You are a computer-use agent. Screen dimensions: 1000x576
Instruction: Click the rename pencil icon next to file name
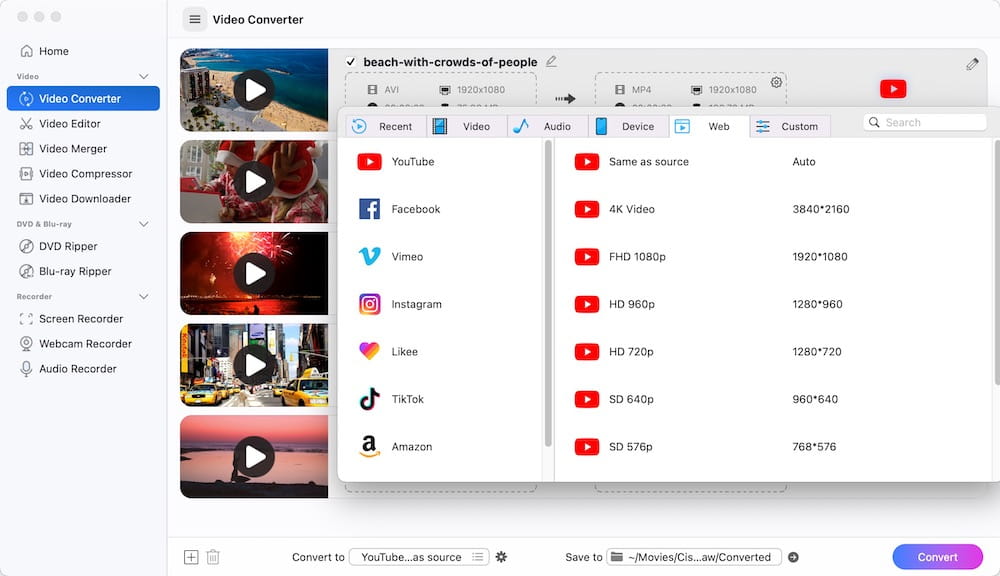(551, 61)
